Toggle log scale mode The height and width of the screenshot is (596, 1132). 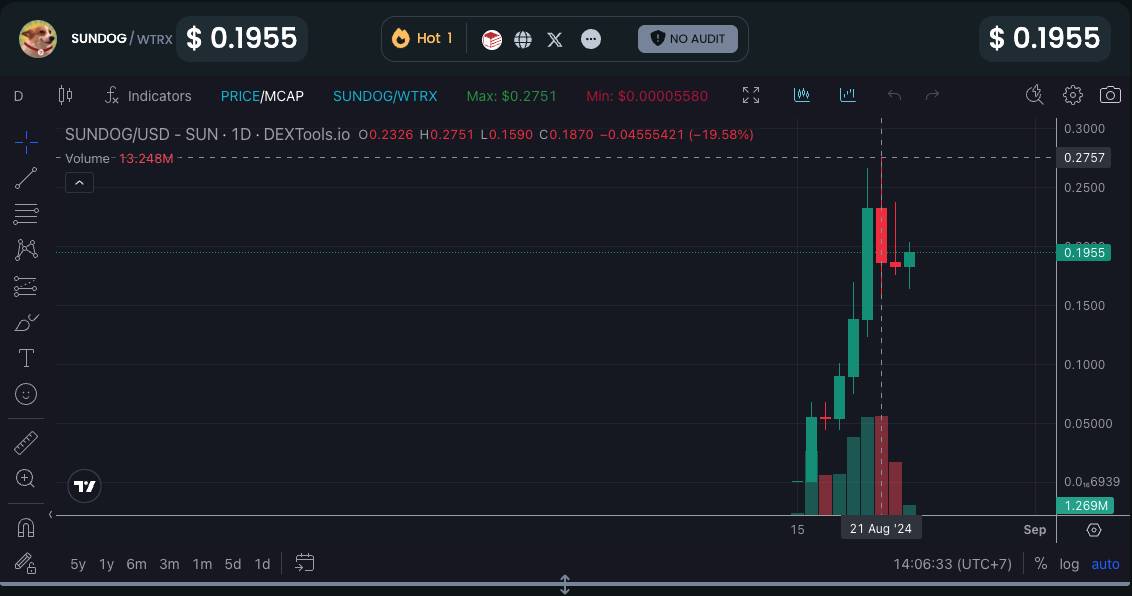(x=1069, y=564)
